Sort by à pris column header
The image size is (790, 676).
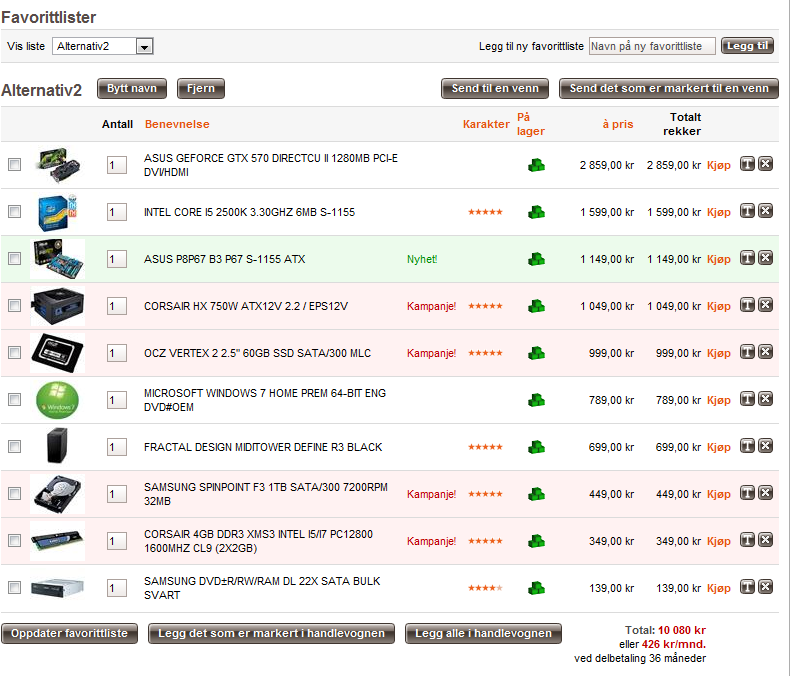618,124
